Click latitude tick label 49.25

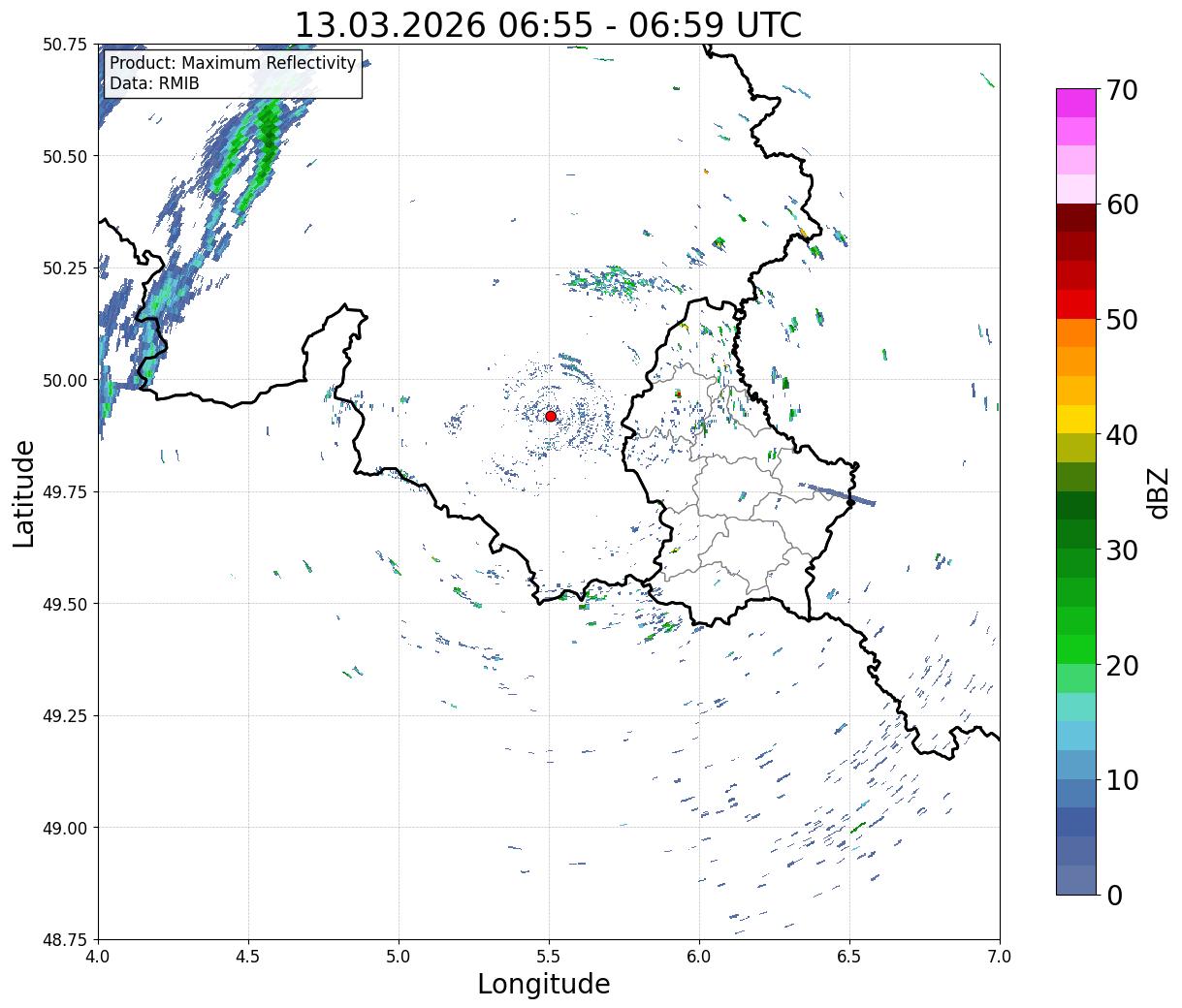(65, 716)
